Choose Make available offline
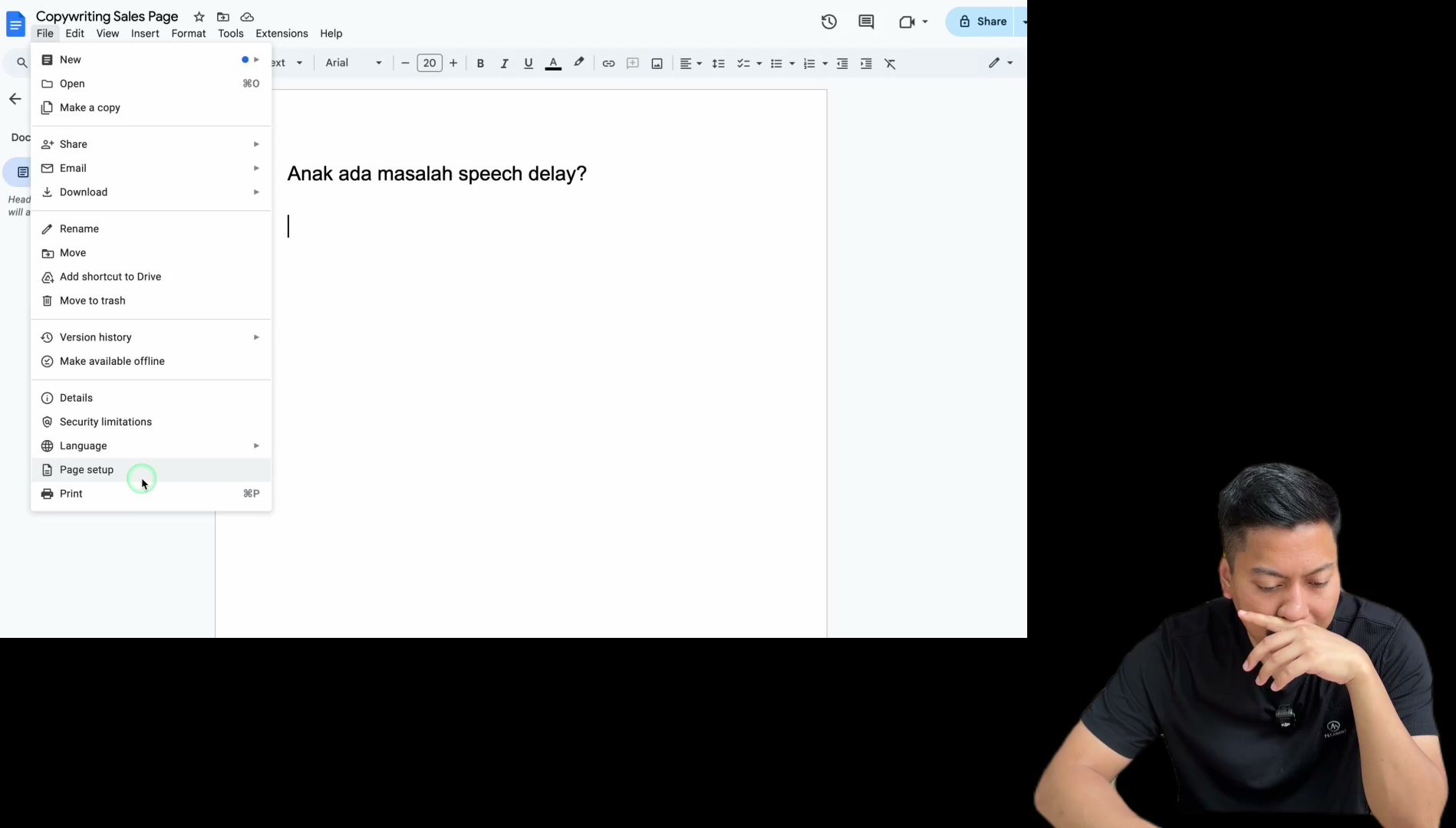The height and width of the screenshot is (828, 1456). (x=151, y=362)
